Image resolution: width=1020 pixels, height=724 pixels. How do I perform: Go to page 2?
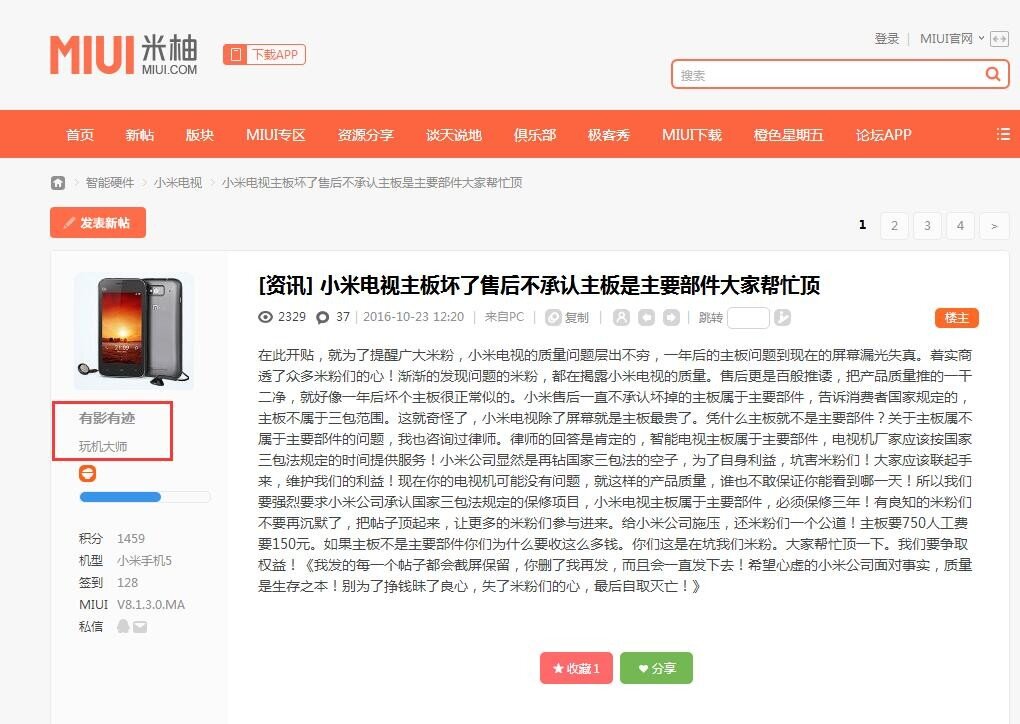coord(894,226)
